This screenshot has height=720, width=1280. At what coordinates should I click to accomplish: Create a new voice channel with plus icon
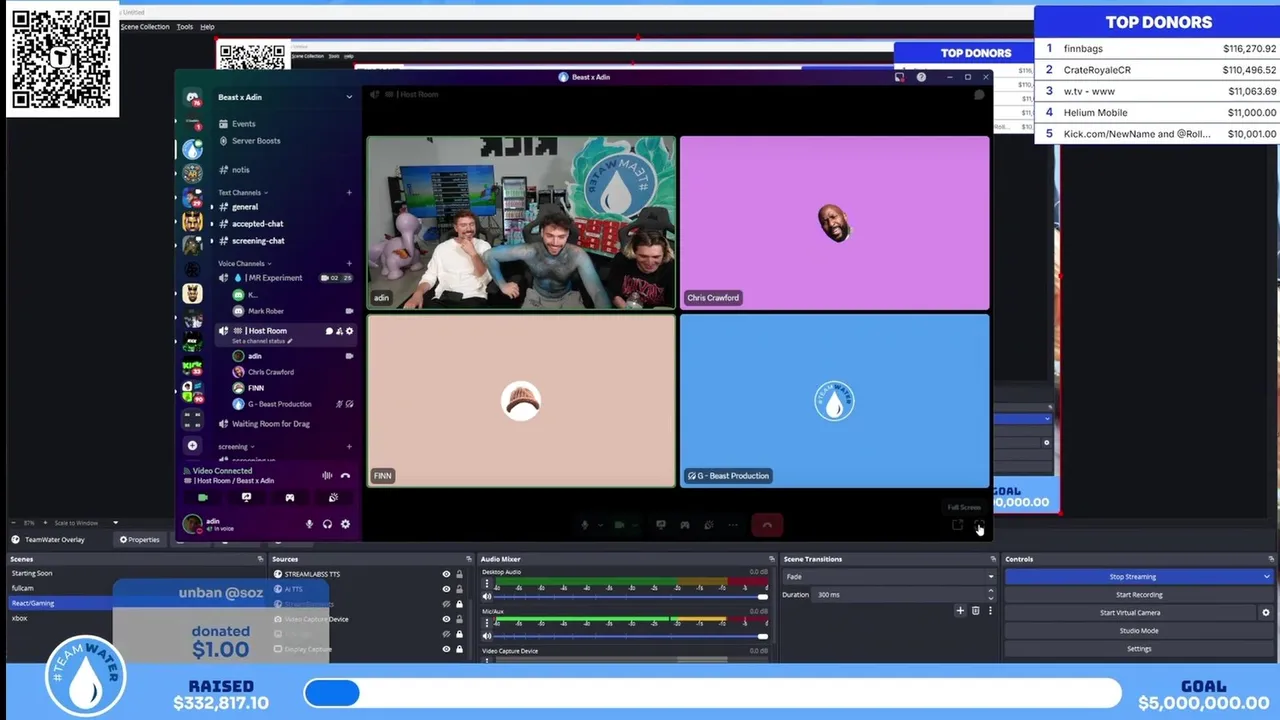click(x=349, y=263)
